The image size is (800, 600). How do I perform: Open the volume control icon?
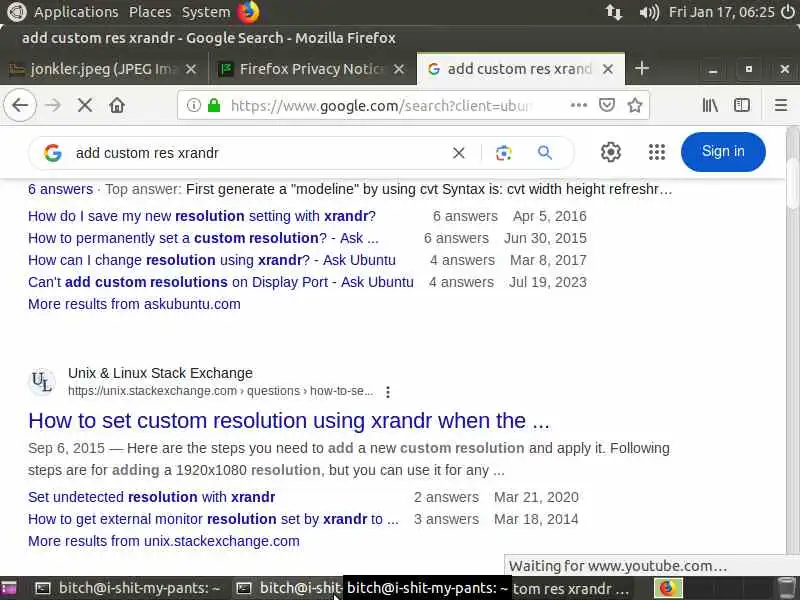[x=649, y=12]
